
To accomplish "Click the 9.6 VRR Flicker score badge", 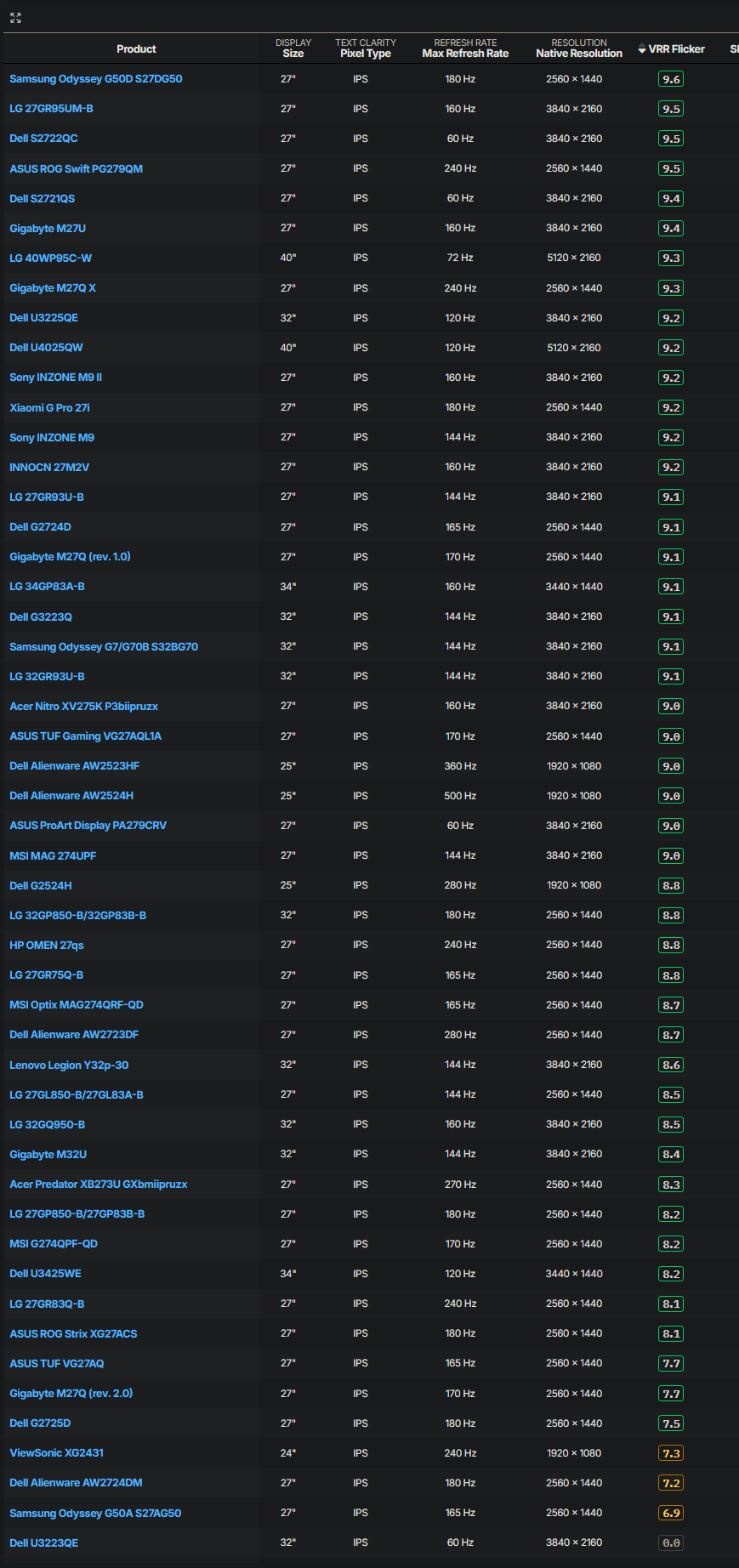I will 671,79.
